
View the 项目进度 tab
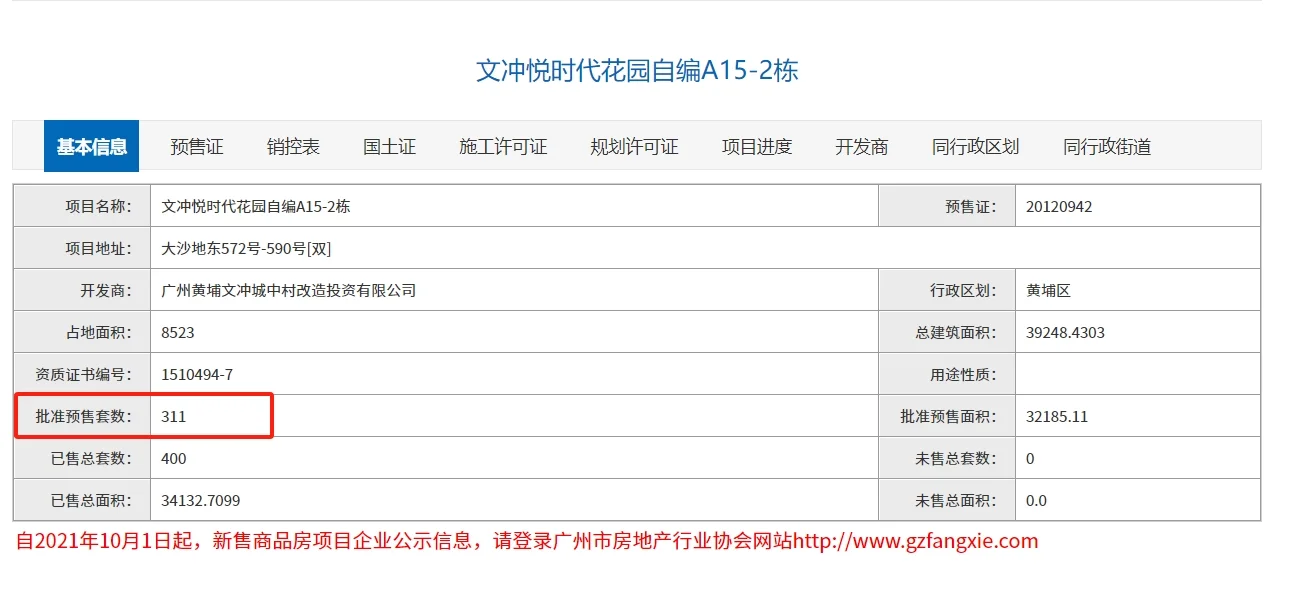[757, 147]
